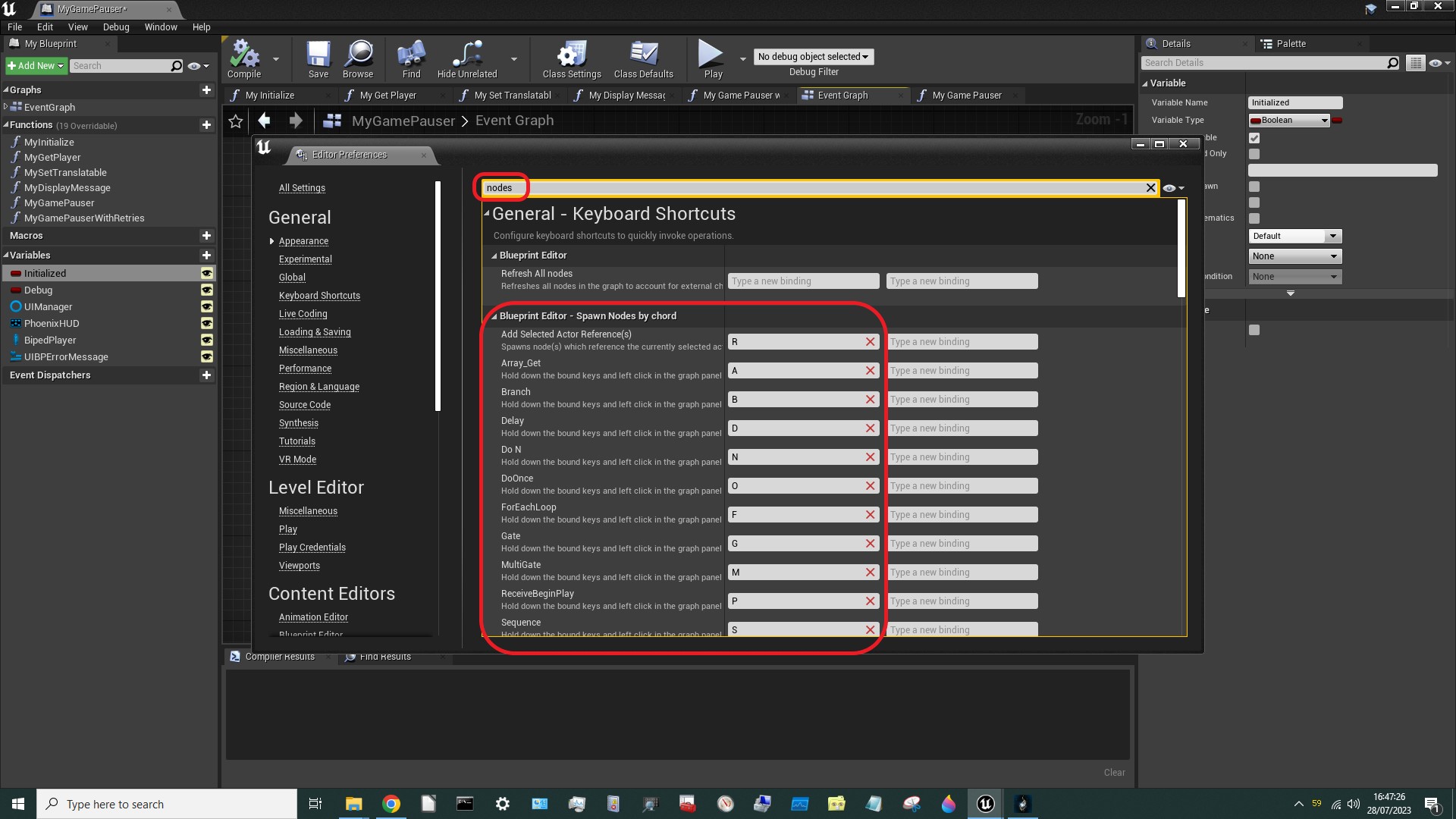Clear the nodes search text
Viewport: 1456px width, 819px height.
[1150, 188]
